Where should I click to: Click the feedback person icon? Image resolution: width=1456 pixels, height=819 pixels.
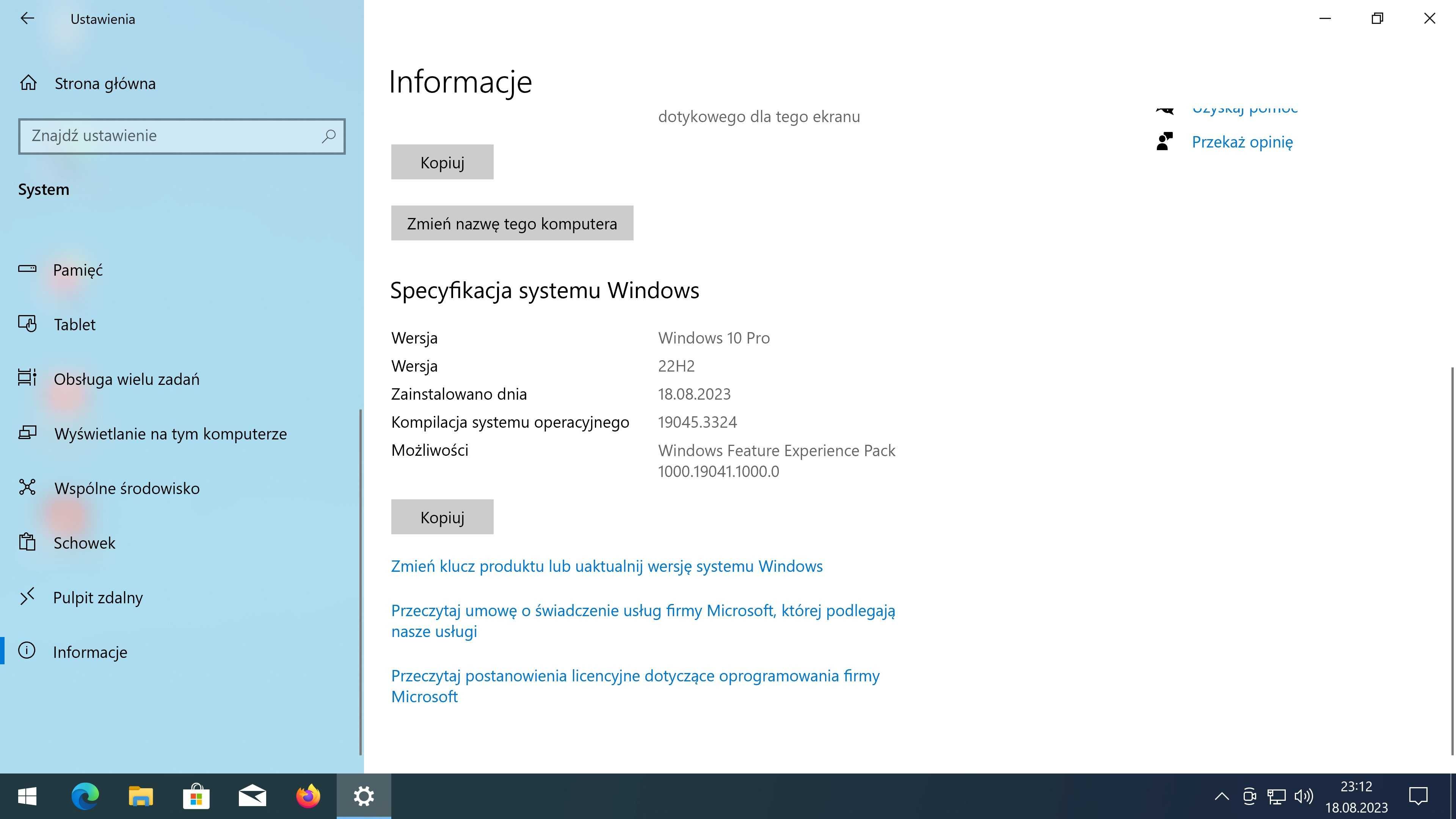coord(1165,141)
